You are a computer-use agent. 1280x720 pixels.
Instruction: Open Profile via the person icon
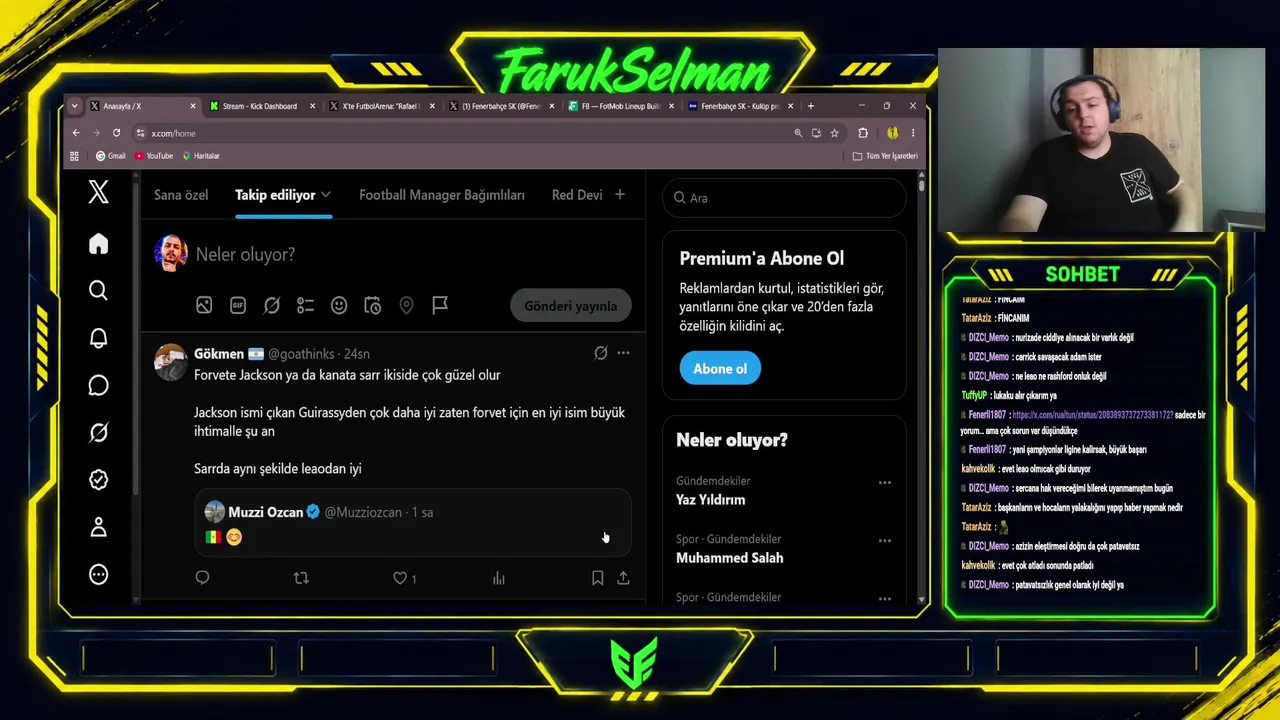point(98,527)
